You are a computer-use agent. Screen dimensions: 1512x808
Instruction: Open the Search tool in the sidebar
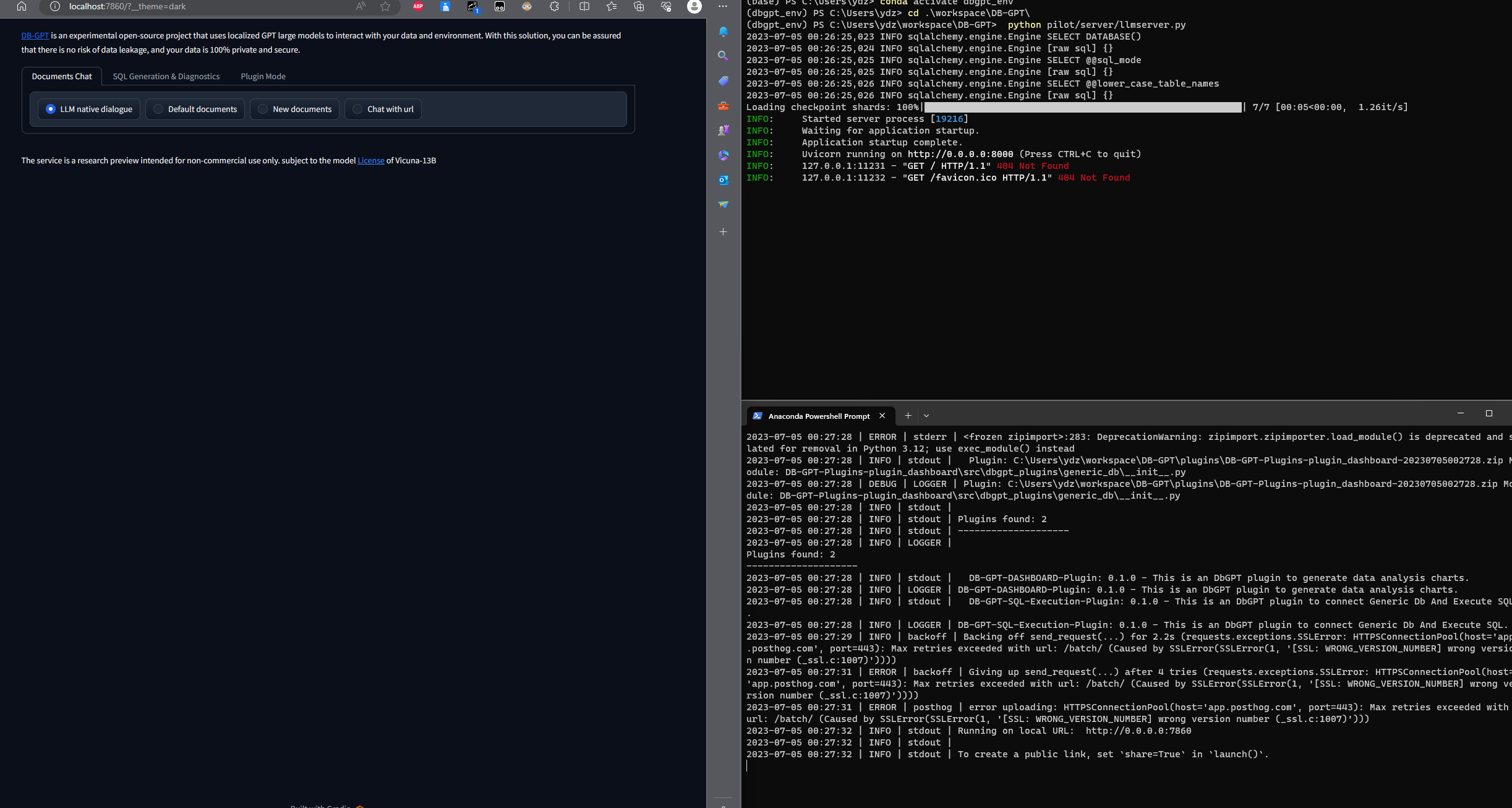(724, 56)
